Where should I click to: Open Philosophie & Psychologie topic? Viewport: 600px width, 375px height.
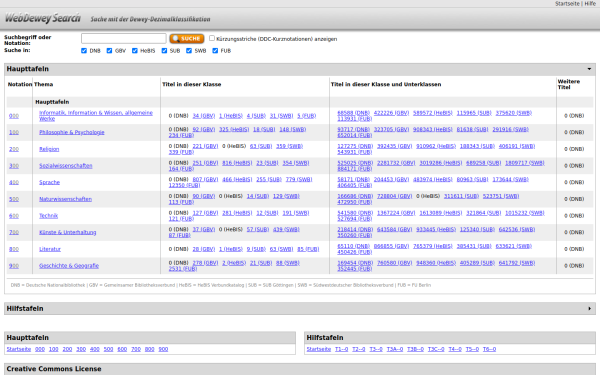(72, 132)
